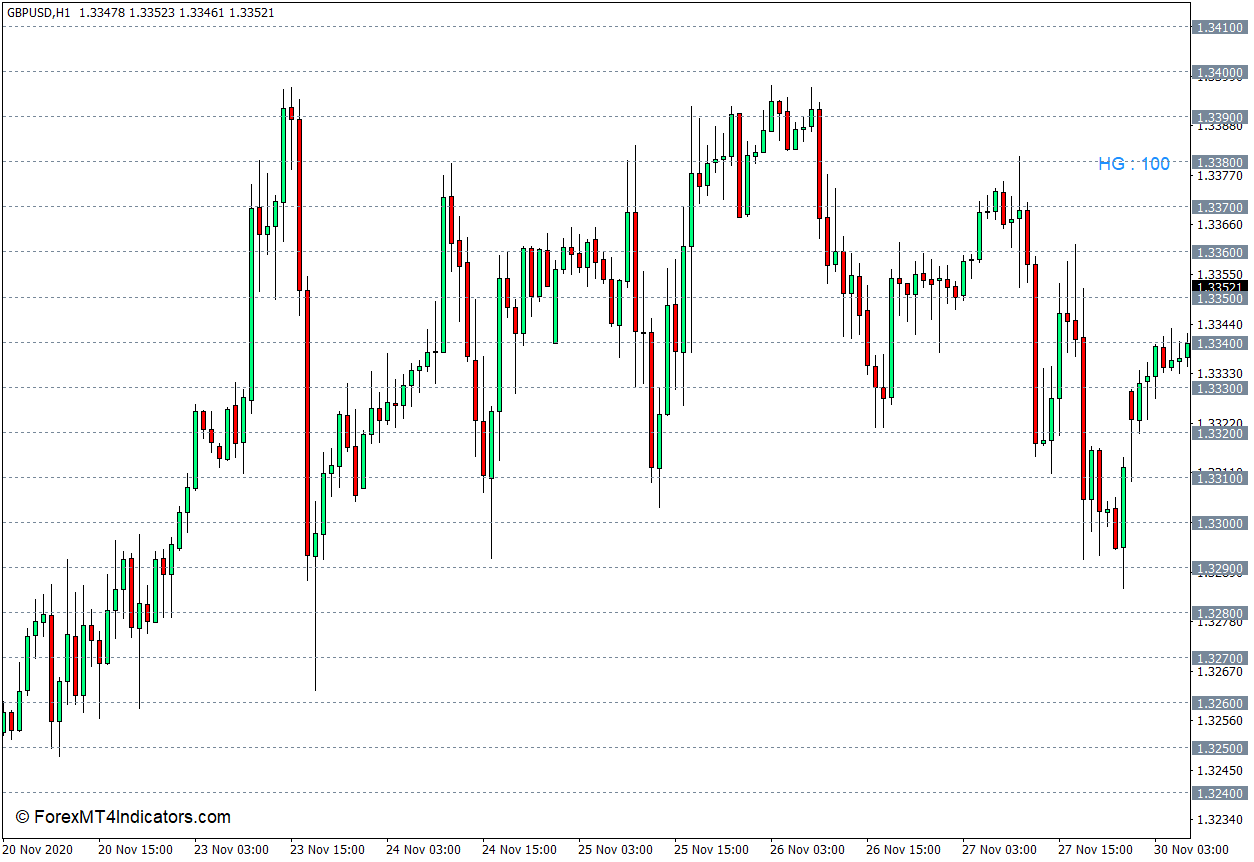
Task: Click the 1.33800 grey price label
Action: (1220, 162)
